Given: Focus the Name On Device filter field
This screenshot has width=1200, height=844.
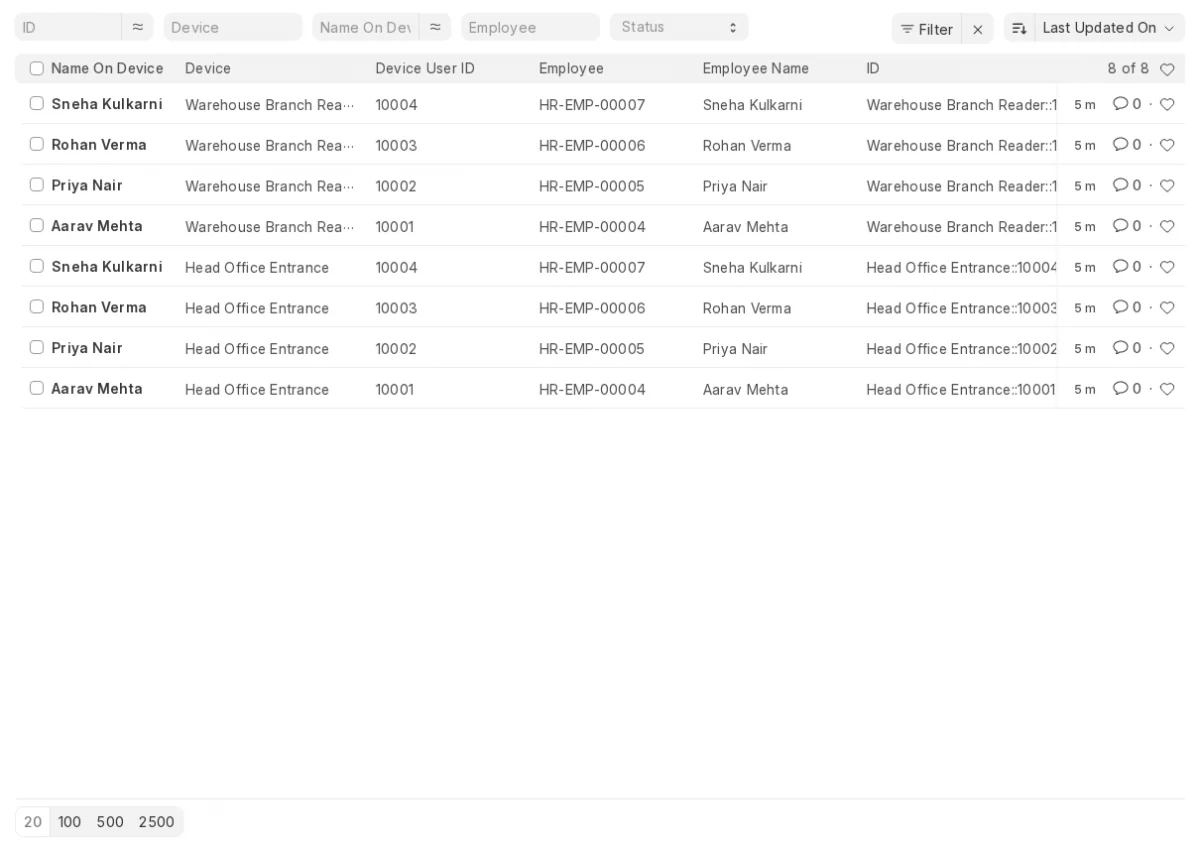Looking at the screenshot, I should pyautogui.click(x=366, y=27).
